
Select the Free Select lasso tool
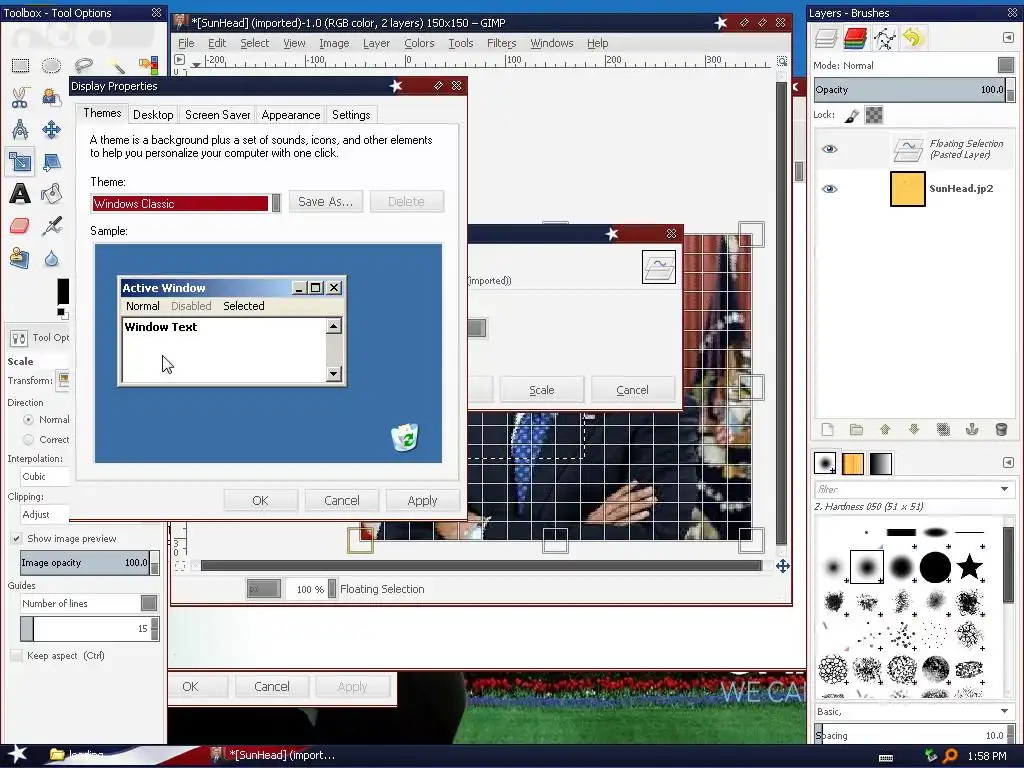[83, 65]
